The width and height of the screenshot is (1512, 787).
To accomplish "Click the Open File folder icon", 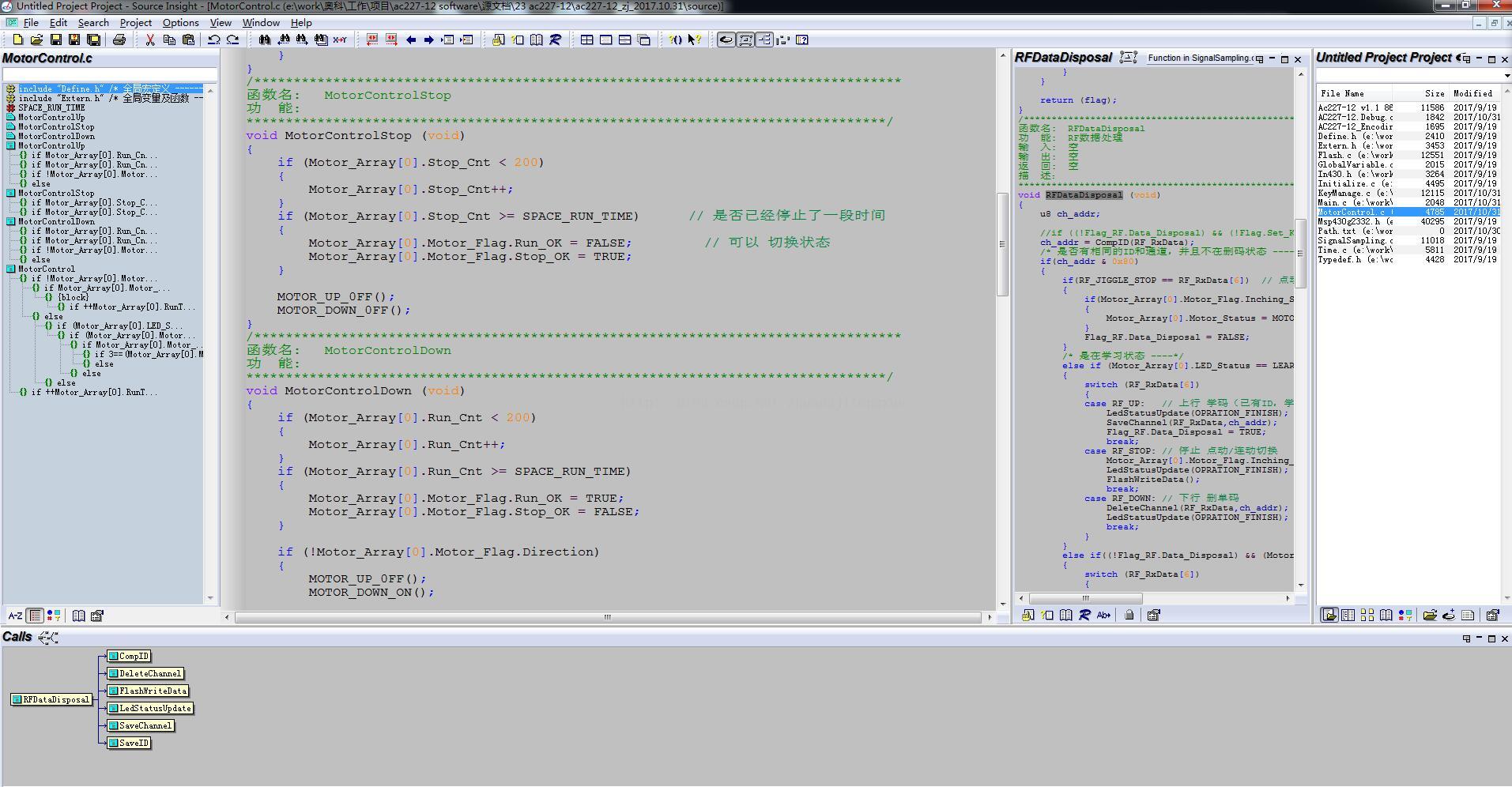I will 36,40.
